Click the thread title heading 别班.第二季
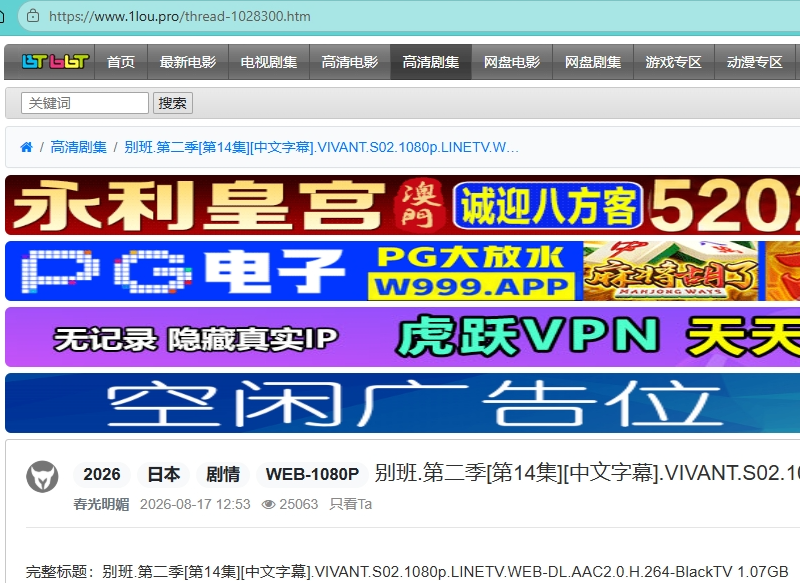The image size is (800, 583). coord(587,473)
